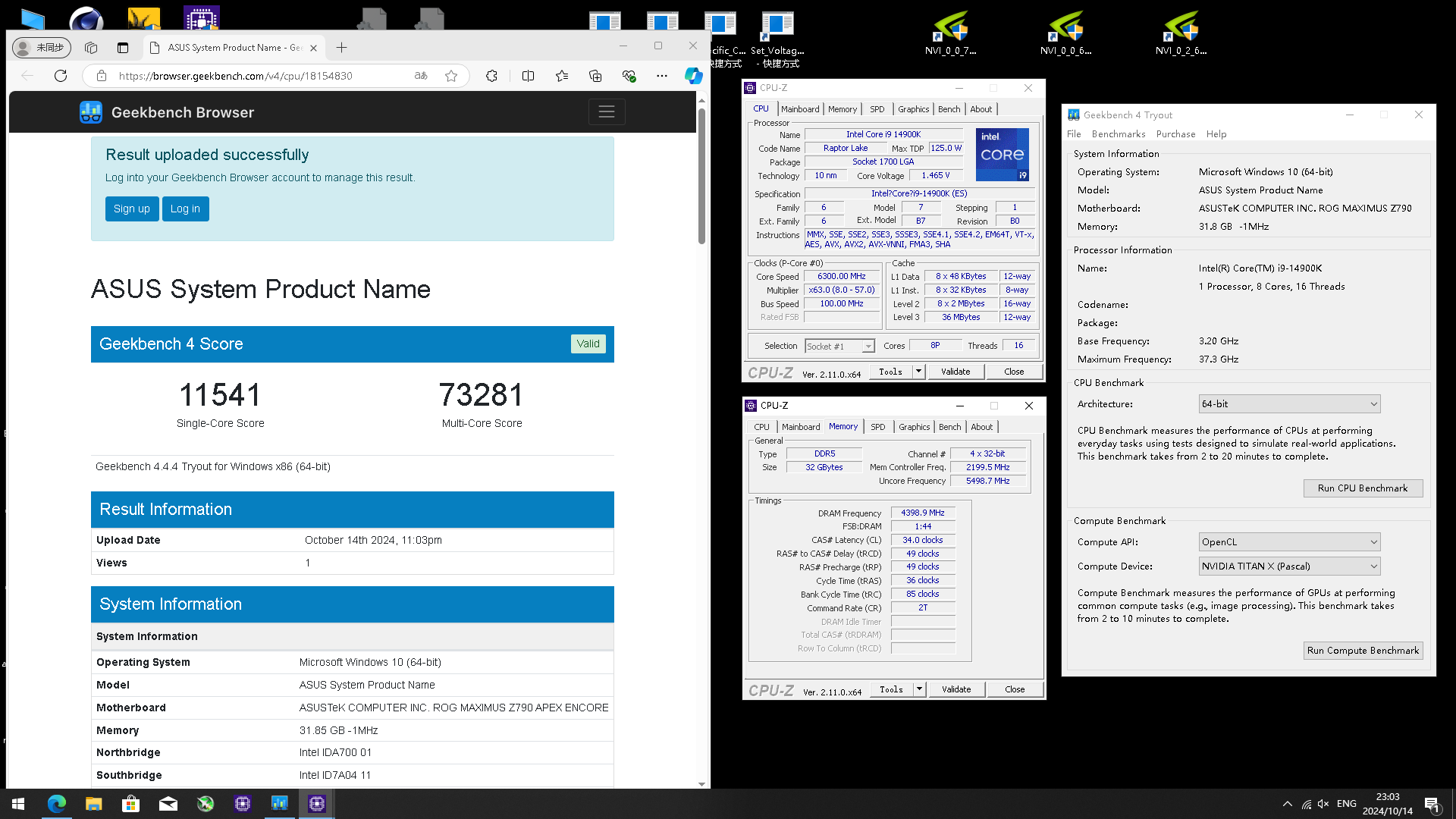This screenshot has width=1456, height=819.
Task: Click the browser address bar URL
Action: (235, 76)
